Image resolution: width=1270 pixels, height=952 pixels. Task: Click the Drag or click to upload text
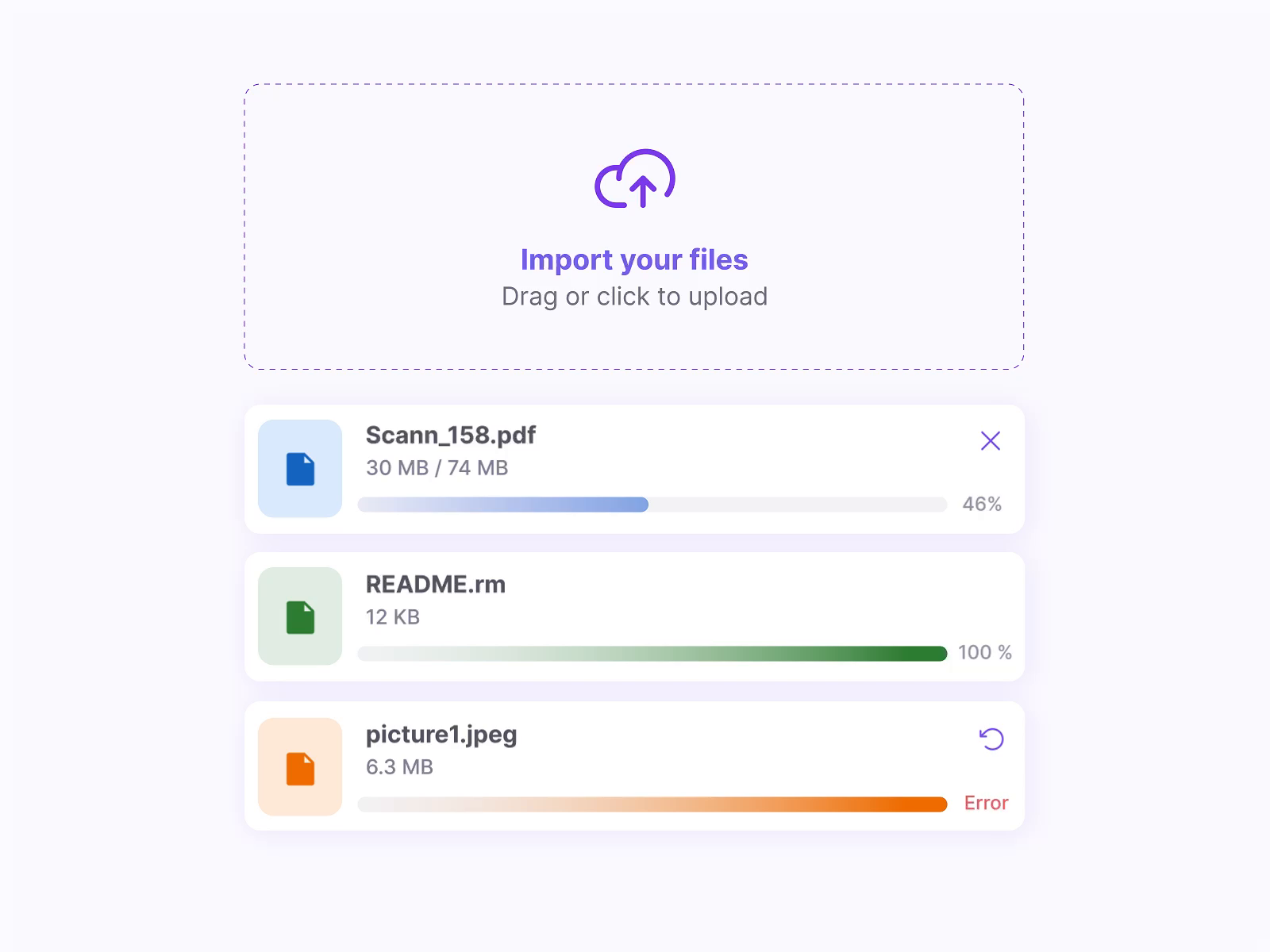pyautogui.click(x=635, y=296)
